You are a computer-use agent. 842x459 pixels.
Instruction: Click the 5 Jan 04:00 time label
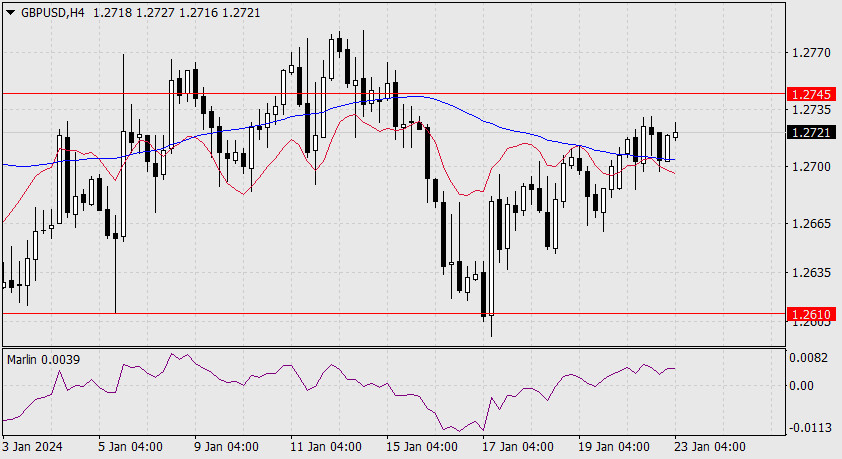[x=130, y=447]
